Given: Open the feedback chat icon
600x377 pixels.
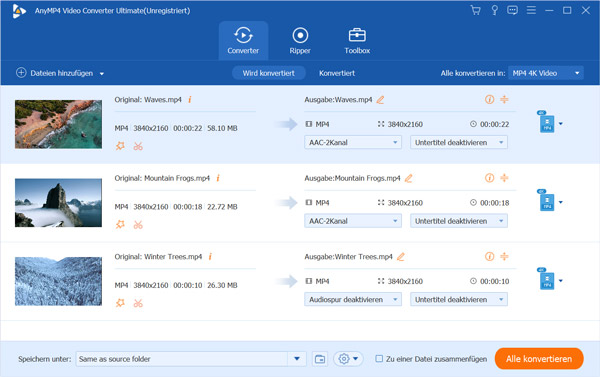Looking at the screenshot, I should coord(512,10).
